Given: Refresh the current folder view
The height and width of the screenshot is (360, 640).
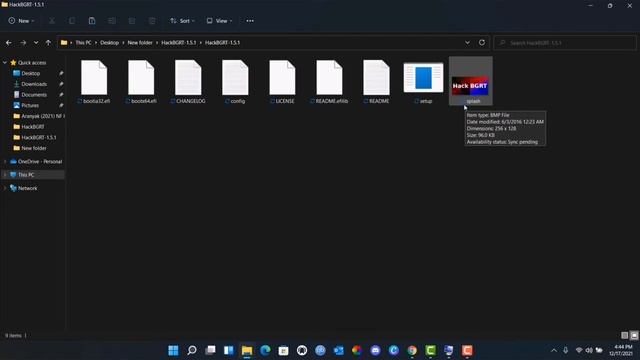Looking at the screenshot, I should click(482, 42).
